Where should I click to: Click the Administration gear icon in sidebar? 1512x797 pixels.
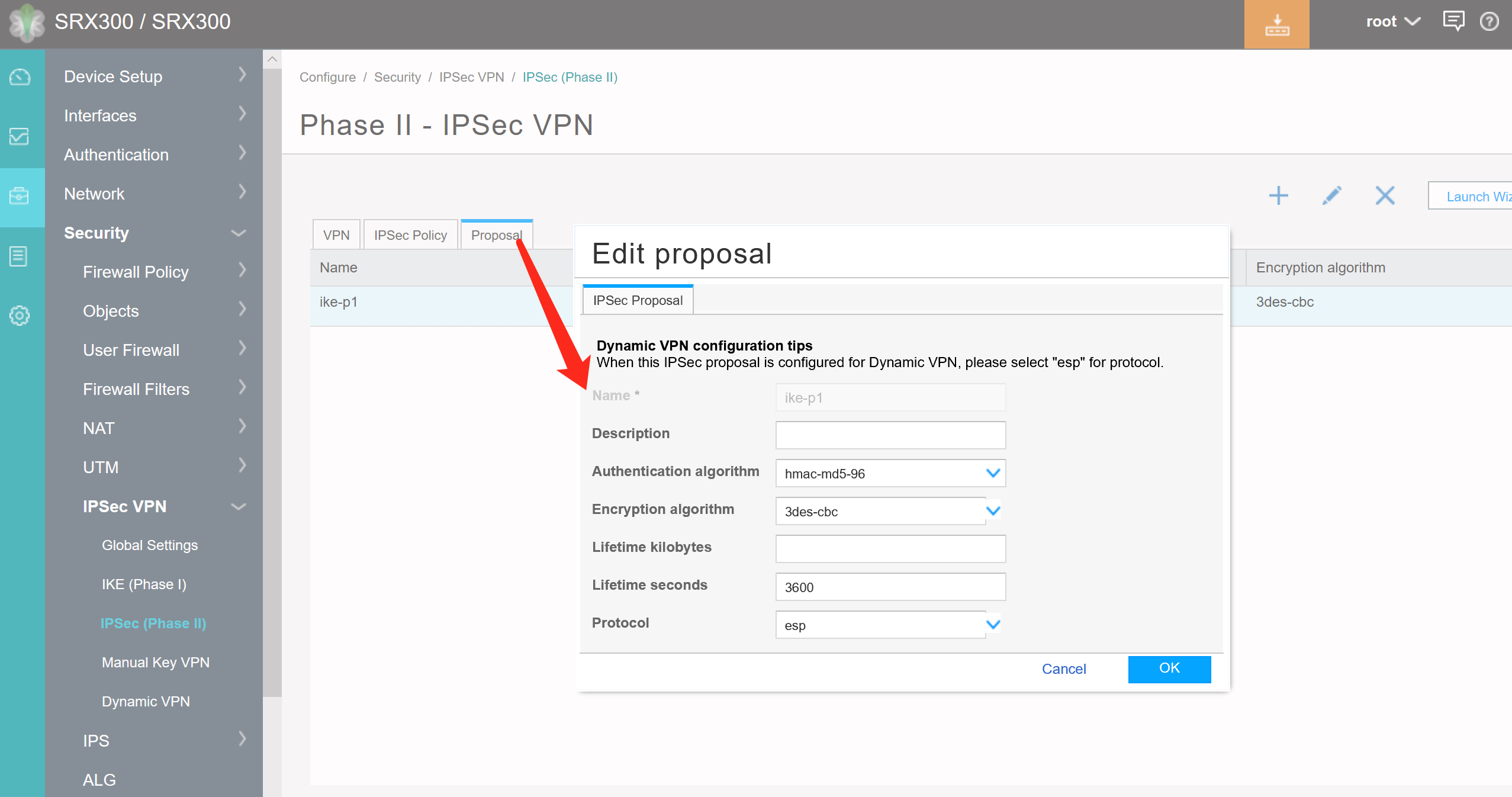coord(20,316)
